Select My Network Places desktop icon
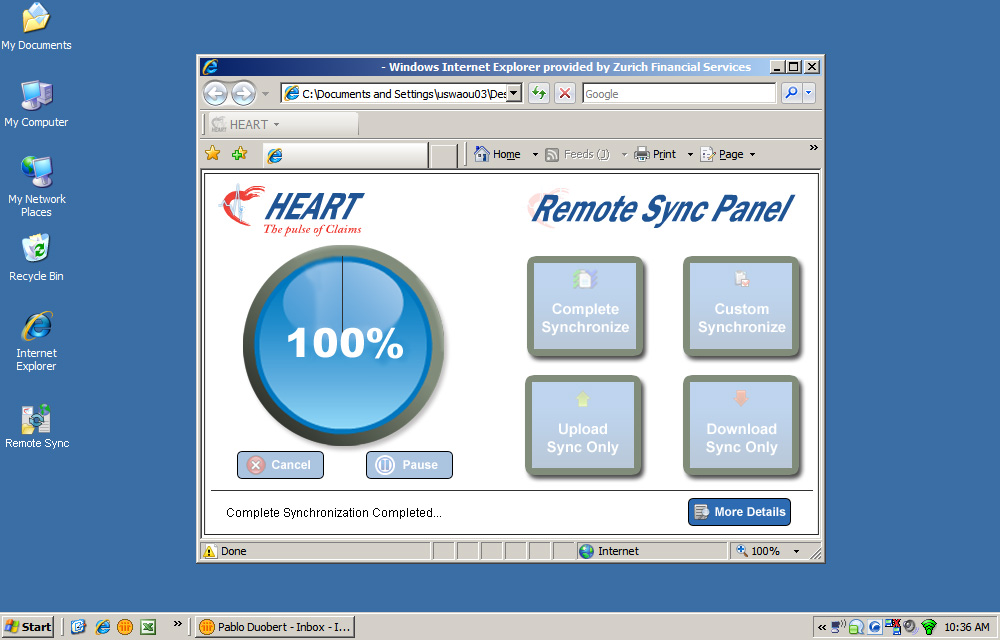 [x=36, y=187]
